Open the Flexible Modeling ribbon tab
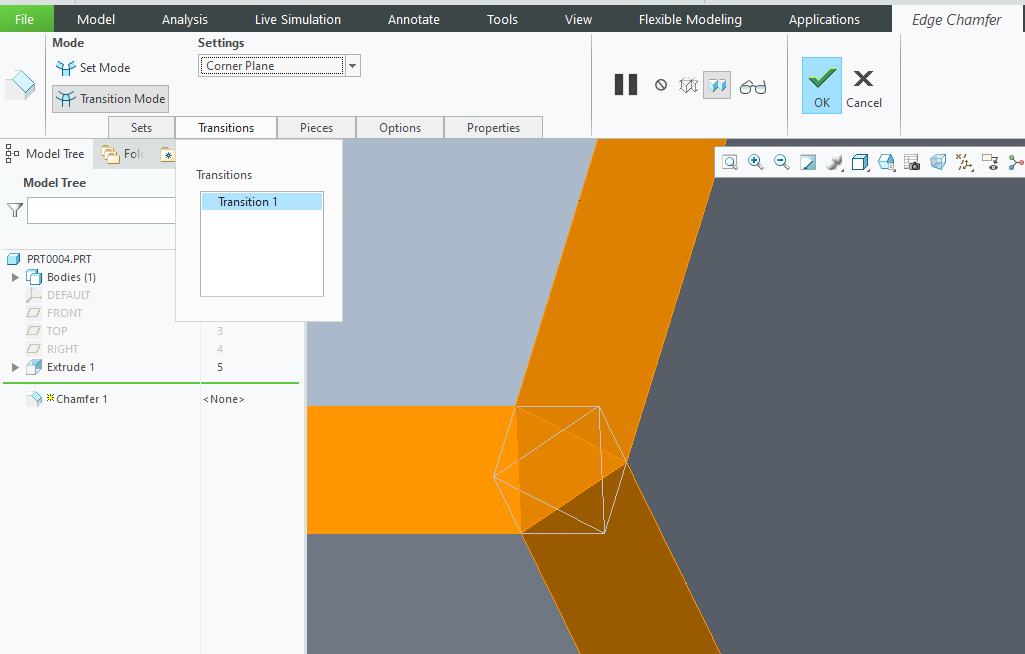The height and width of the screenshot is (654, 1025). (690, 18)
